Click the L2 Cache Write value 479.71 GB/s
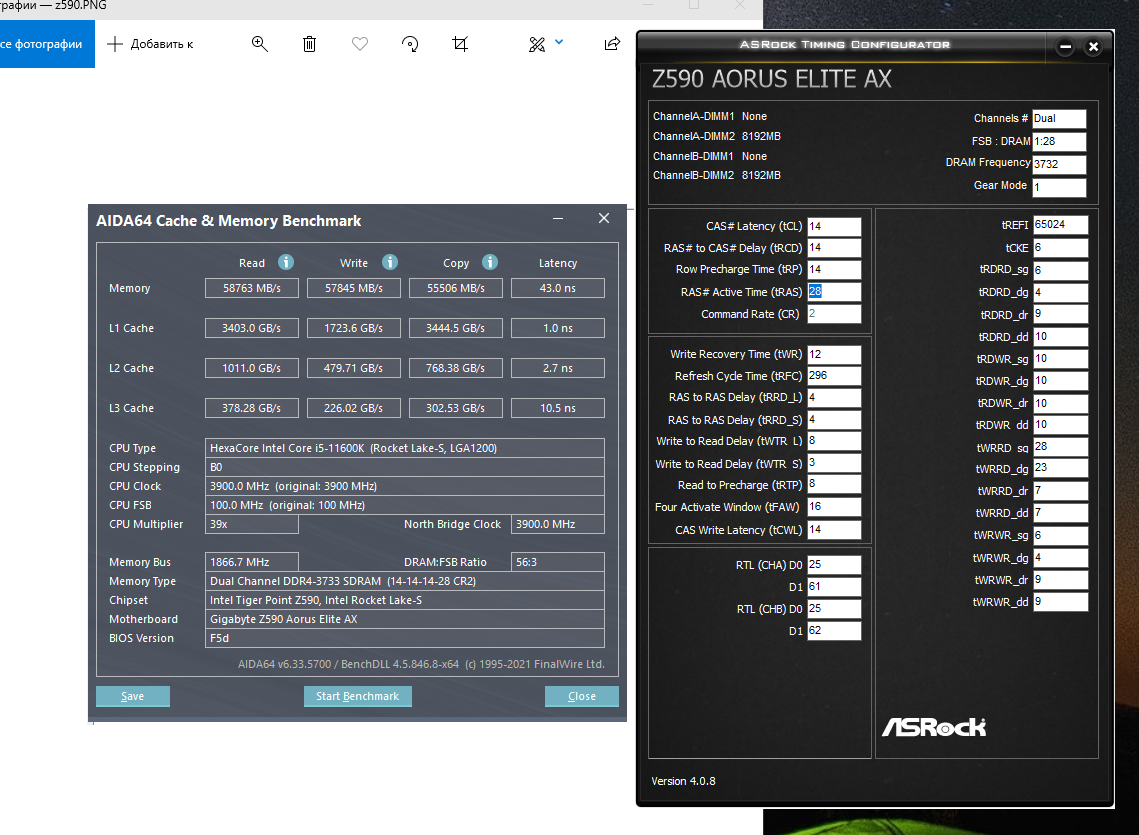This screenshot has height=835, width=1139. (x=354, y=368)
